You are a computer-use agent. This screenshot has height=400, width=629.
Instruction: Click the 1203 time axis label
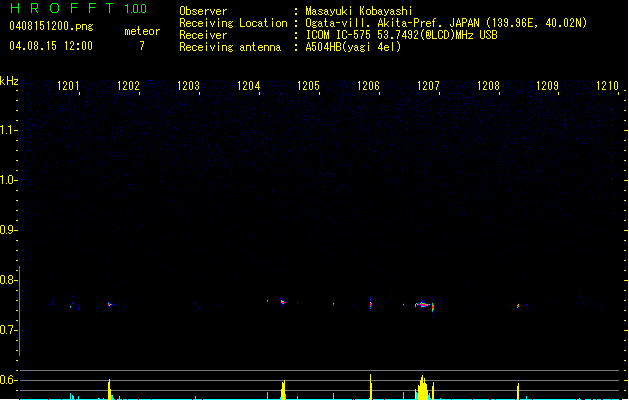[x=189, y=86]
